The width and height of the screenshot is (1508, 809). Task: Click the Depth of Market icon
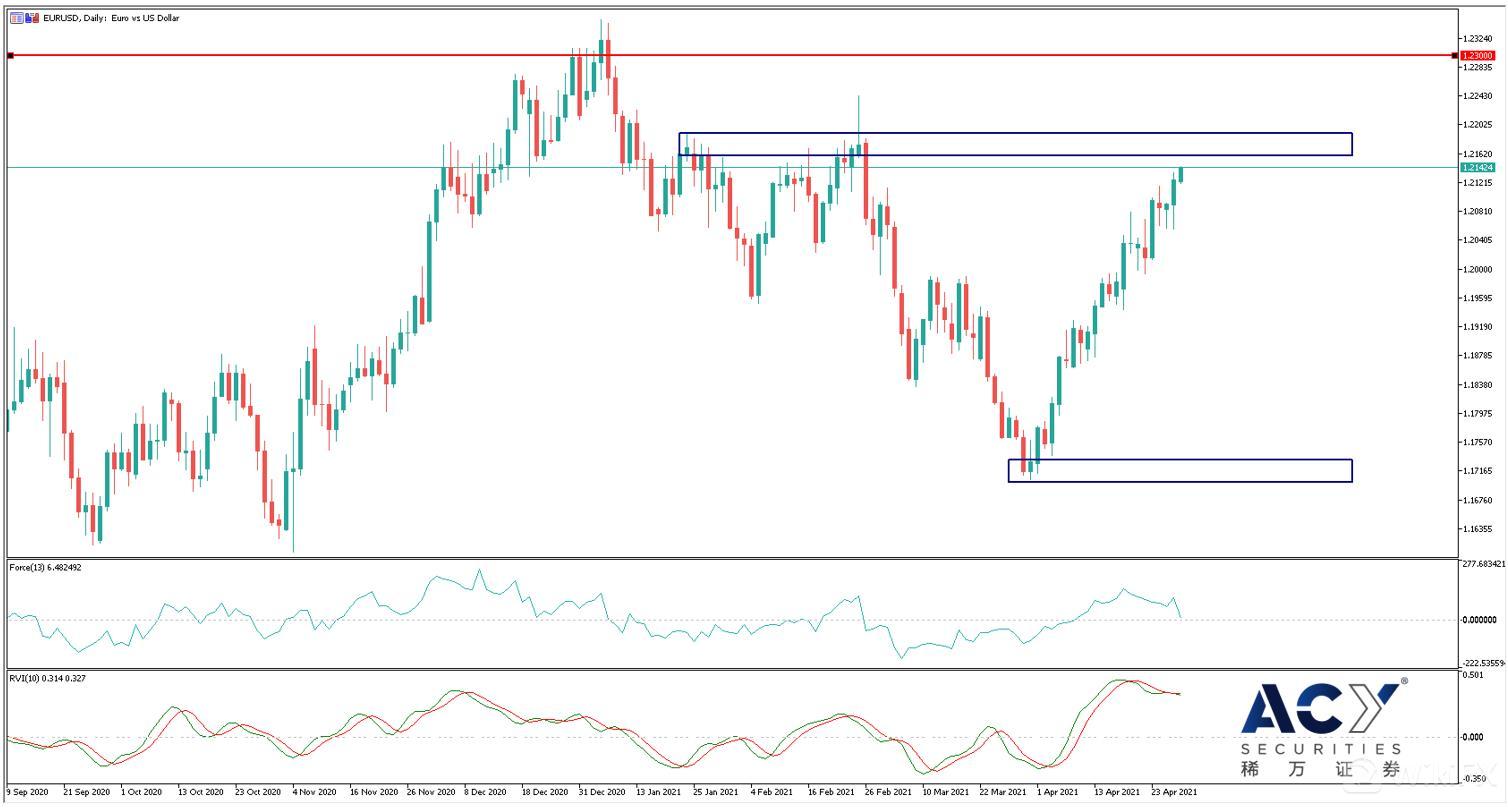[x=33, y=18]
